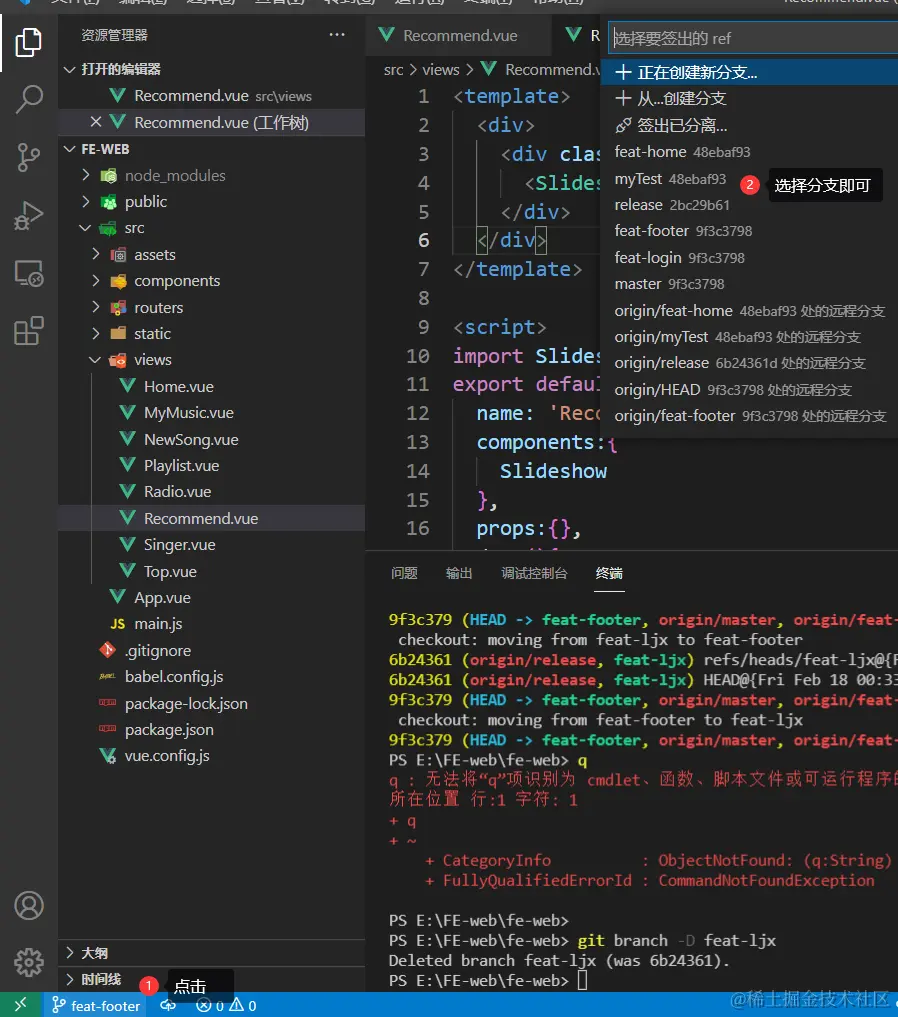The image size is (898, 1017).
Task: Switch to 问题 problems panel tab
Action: pyautogui.click(x=405, y=573)
